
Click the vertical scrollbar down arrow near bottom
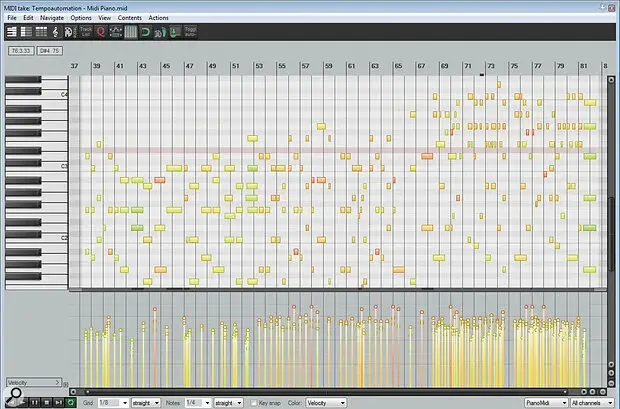coord(611,364)
